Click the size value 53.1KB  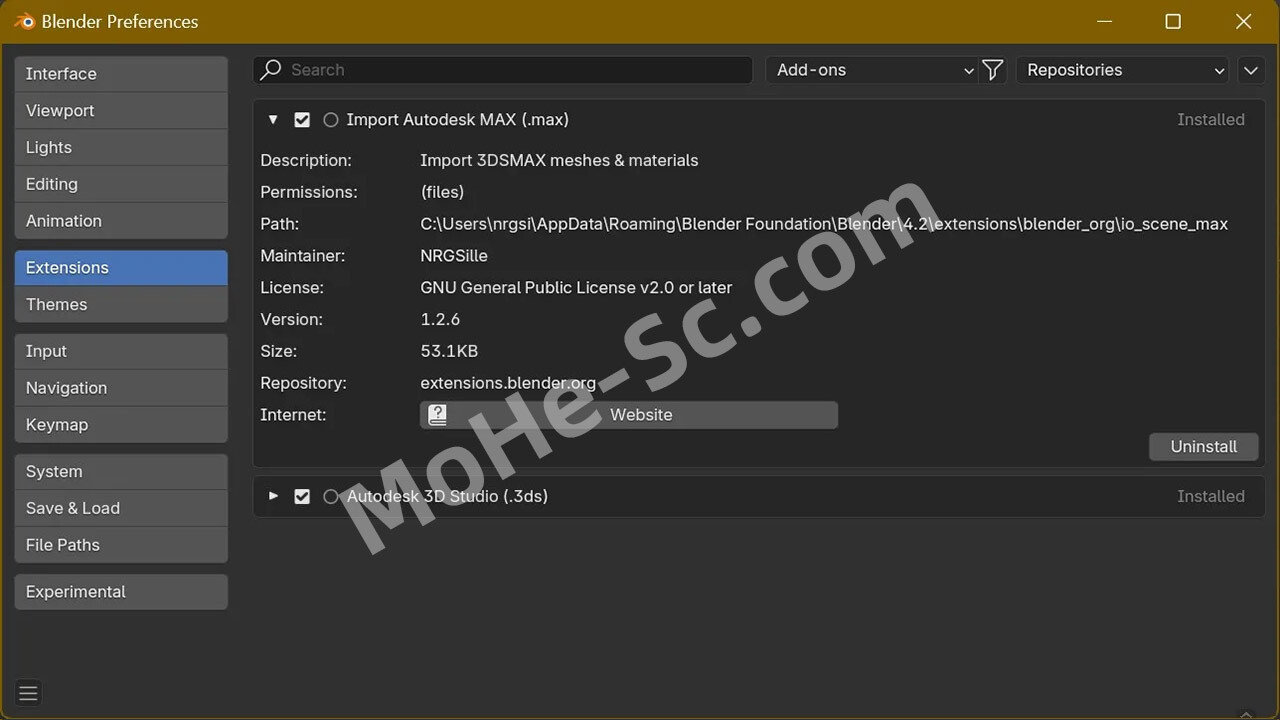449,352
